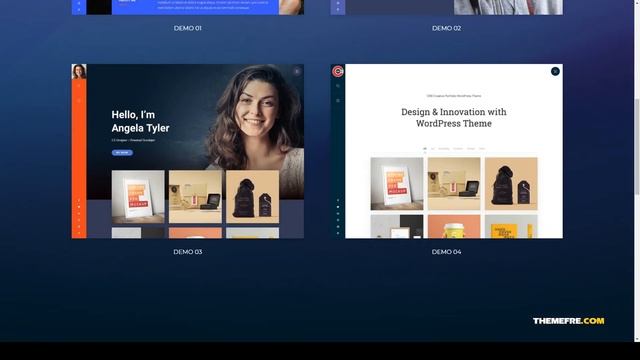Click the 'Design & Innovation with WordPress Theme' heading

454,118
